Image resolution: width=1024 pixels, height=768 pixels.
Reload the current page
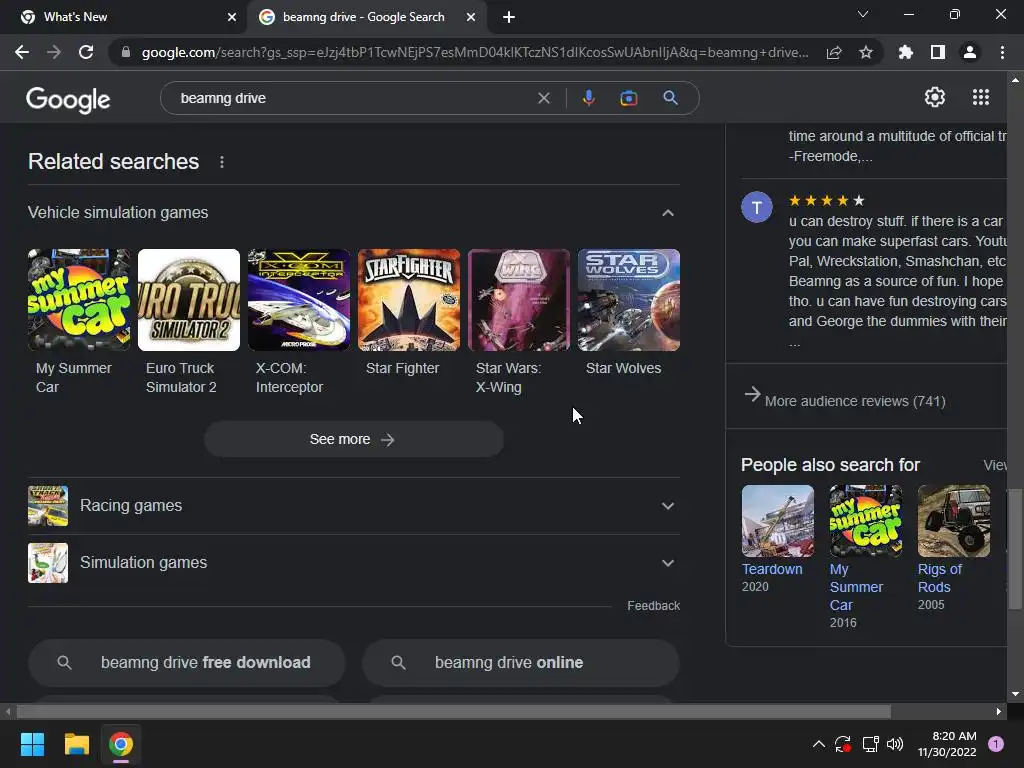tap(86, 52)
